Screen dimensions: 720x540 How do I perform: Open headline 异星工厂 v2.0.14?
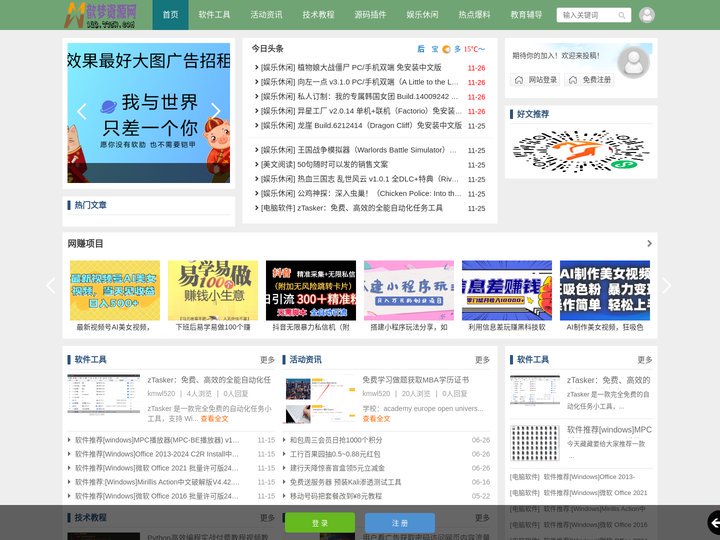361,111
